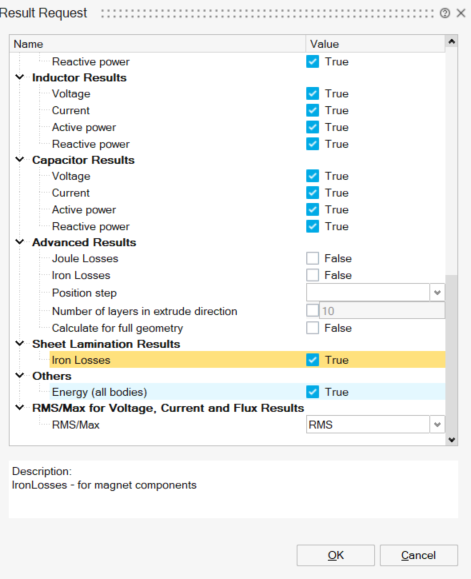Uncheck Inductor Results Voltage checkbox
The image size is (471, 579).
point(312,93)
